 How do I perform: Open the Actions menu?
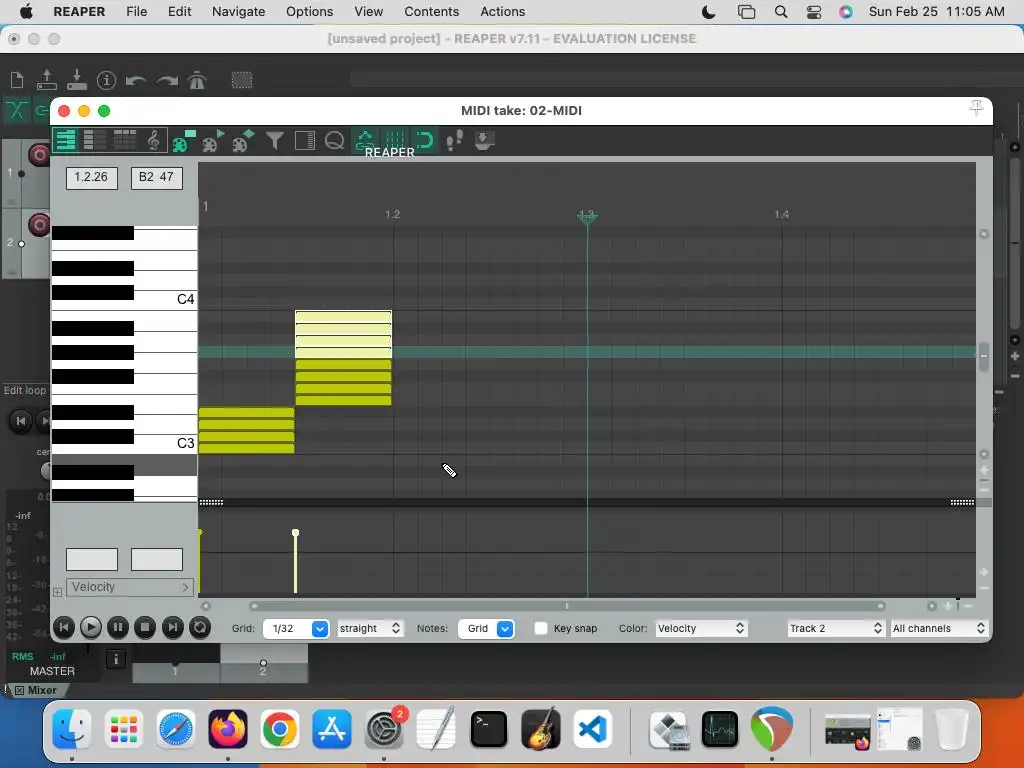502,12
